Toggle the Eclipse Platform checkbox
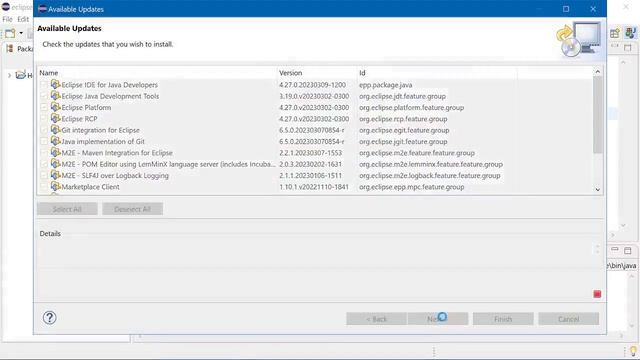This screenshot has height=360, width=640. click(x=44, y=108)
